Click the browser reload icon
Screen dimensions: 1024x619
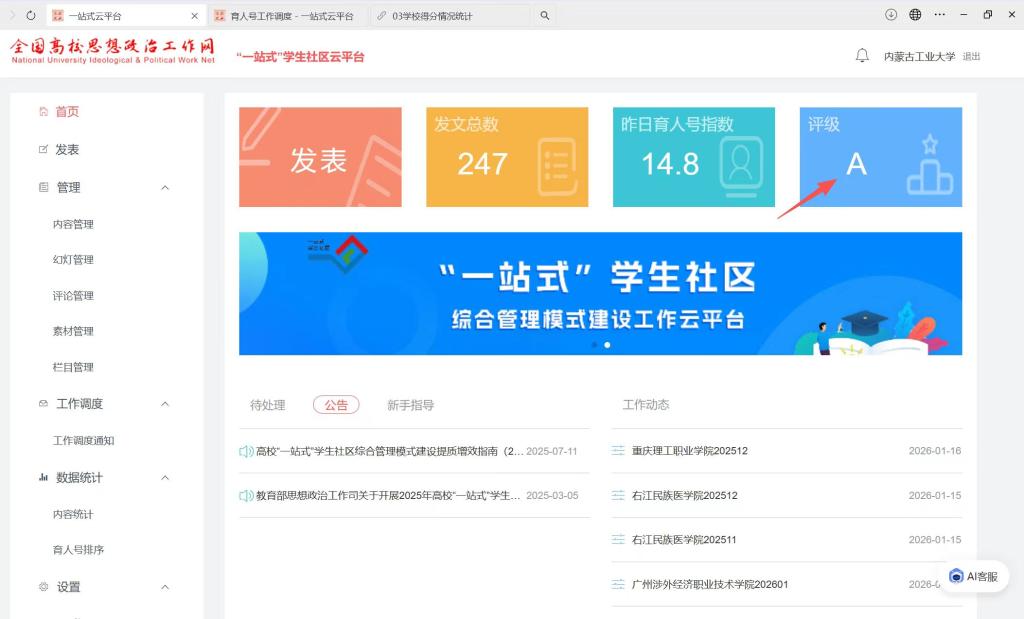coord(31,15)
